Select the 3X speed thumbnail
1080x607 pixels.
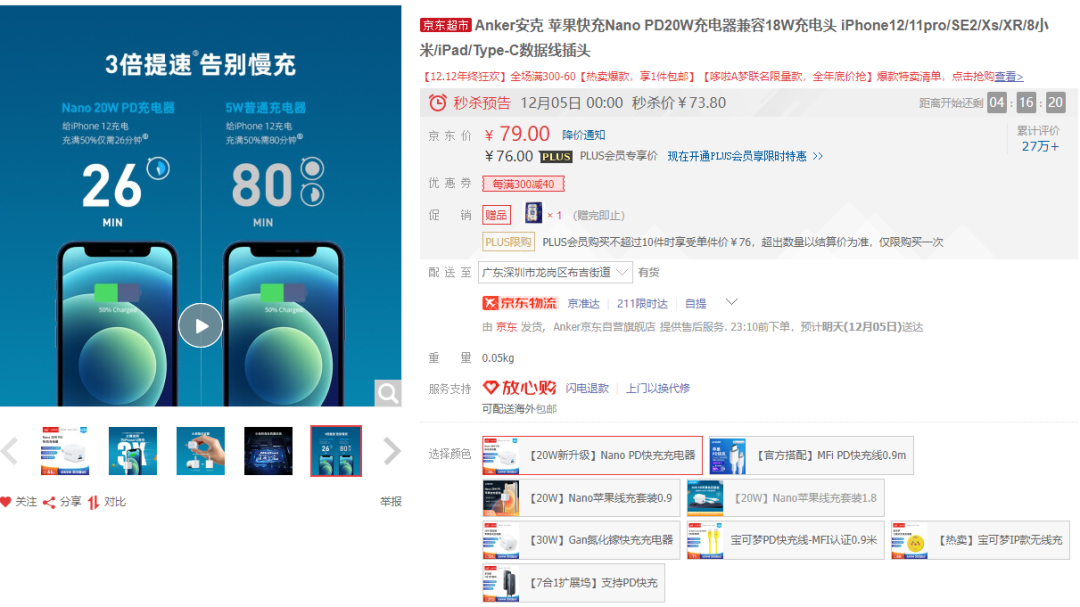(133, 451)
